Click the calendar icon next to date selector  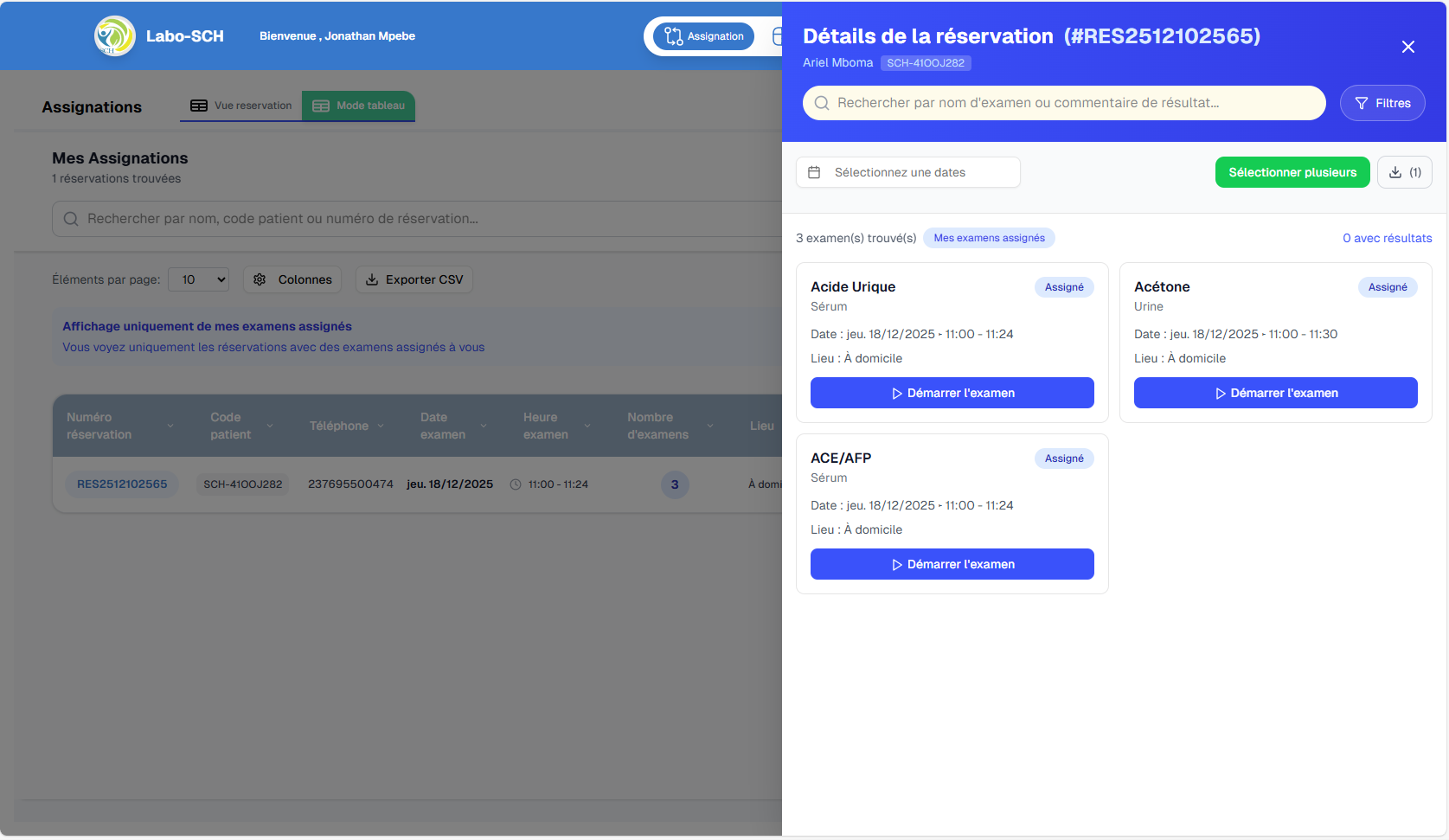815,172
